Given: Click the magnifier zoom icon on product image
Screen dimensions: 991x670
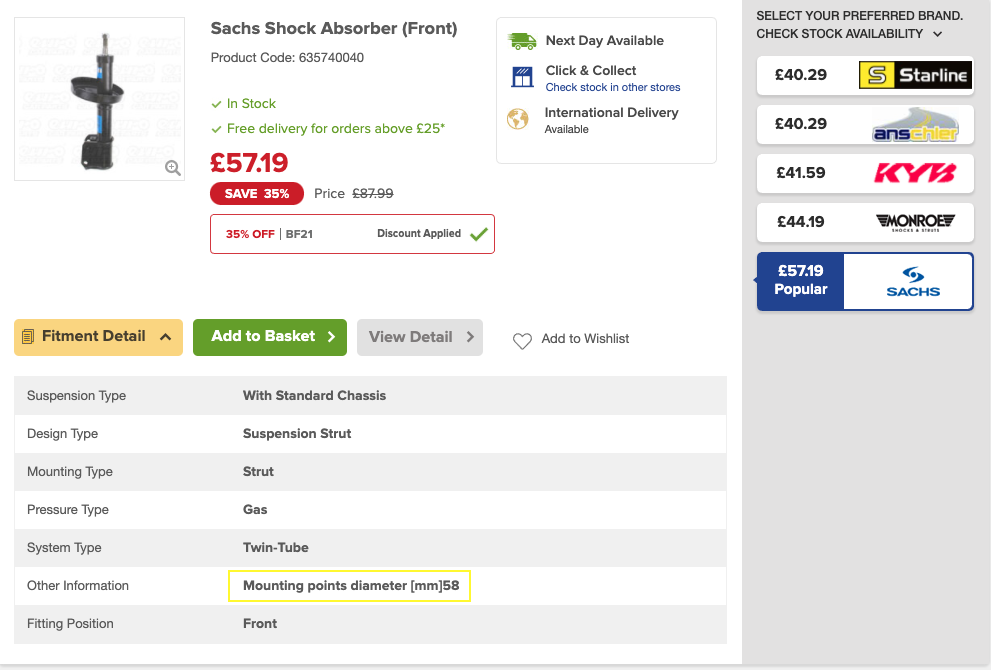Looking at the screenshot, I should tap(173, 168).
